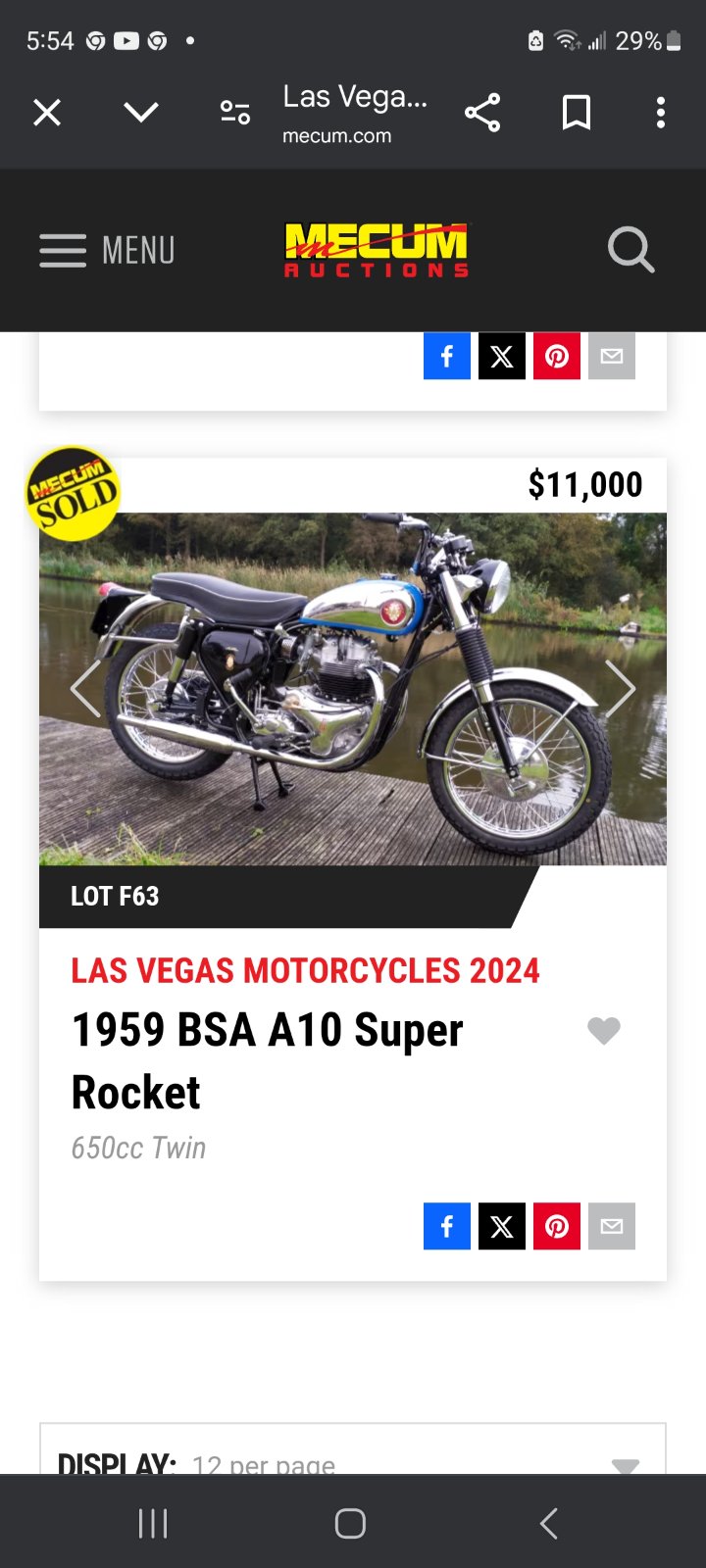Go to the Mecum Auctions home logo
Viewport: 706px width, 1568px height.
[377, 250]
